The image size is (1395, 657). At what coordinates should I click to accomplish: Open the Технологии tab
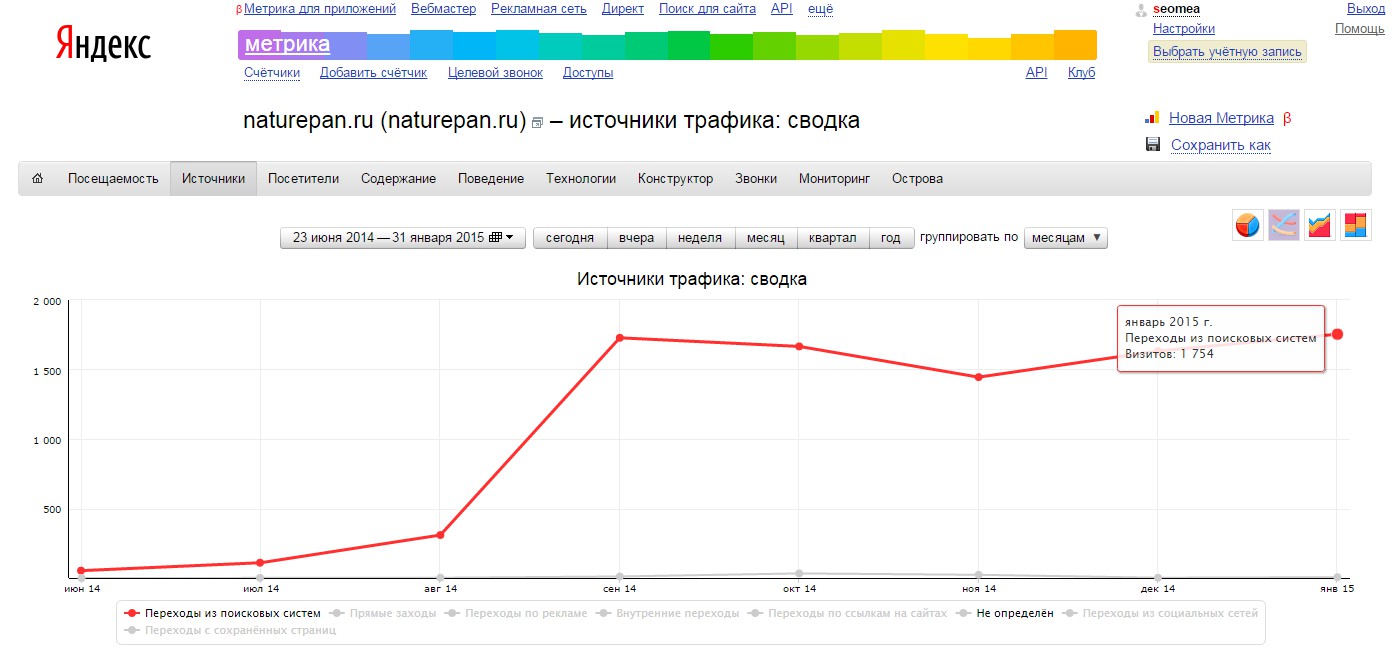(581, 179)
